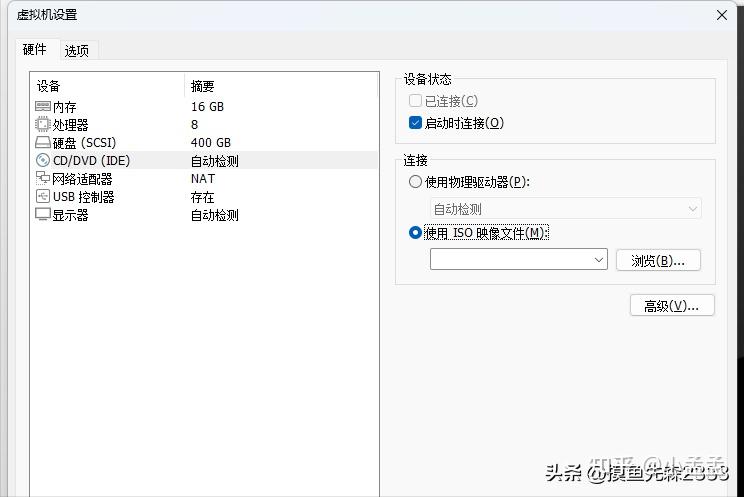Click the 设备 column header
The width and height of the screenshot is (744, 497).
coord(48,86)
